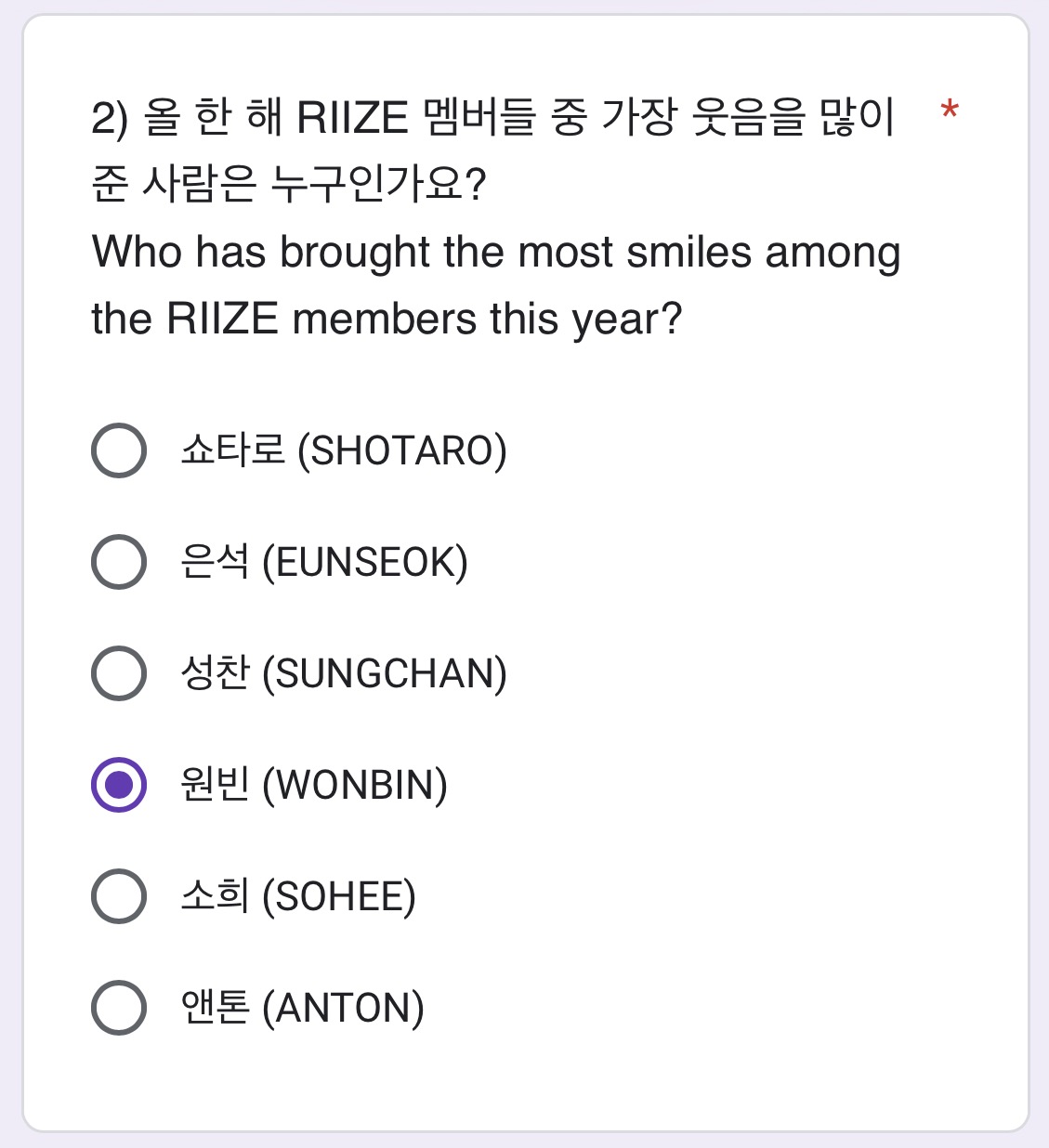Screen dimensions: 1049x1148
Task: Click the 은석 (EUNSEOK) label text
Action: 324,562
